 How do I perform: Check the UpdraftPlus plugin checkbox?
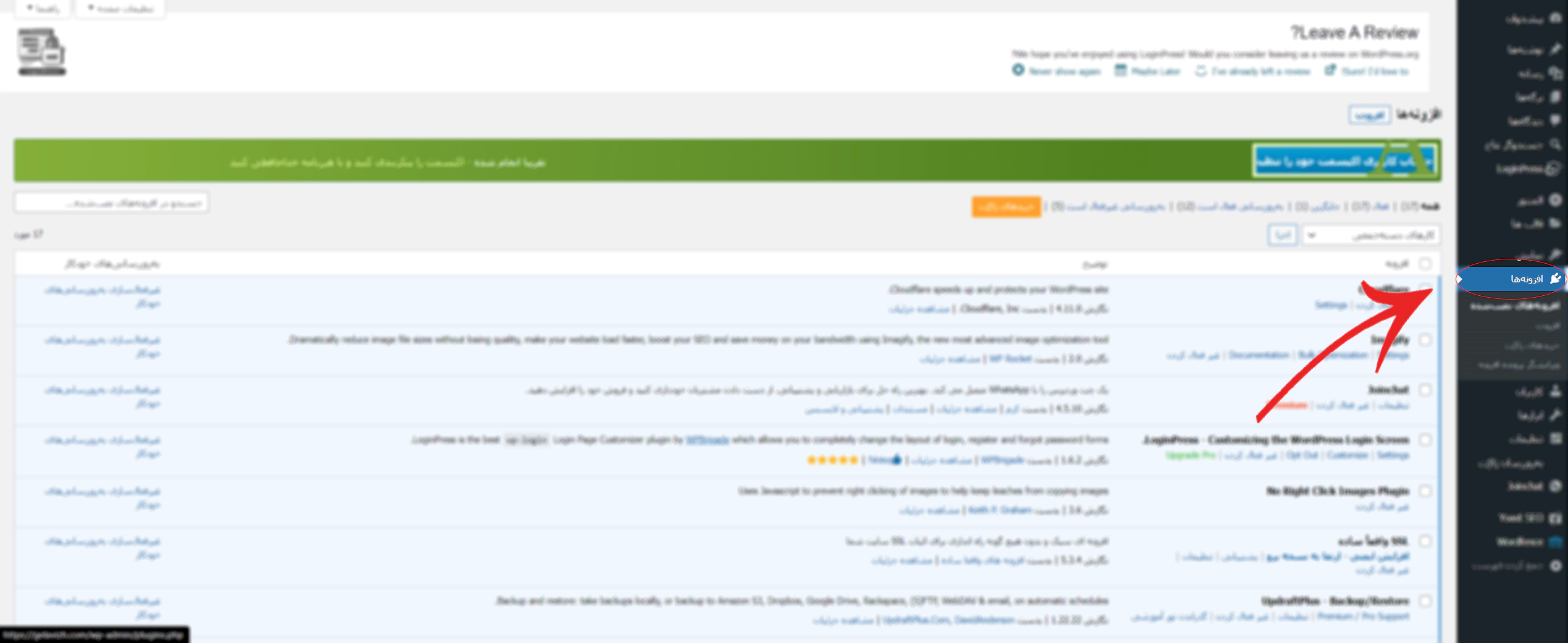pos(1425,601)
